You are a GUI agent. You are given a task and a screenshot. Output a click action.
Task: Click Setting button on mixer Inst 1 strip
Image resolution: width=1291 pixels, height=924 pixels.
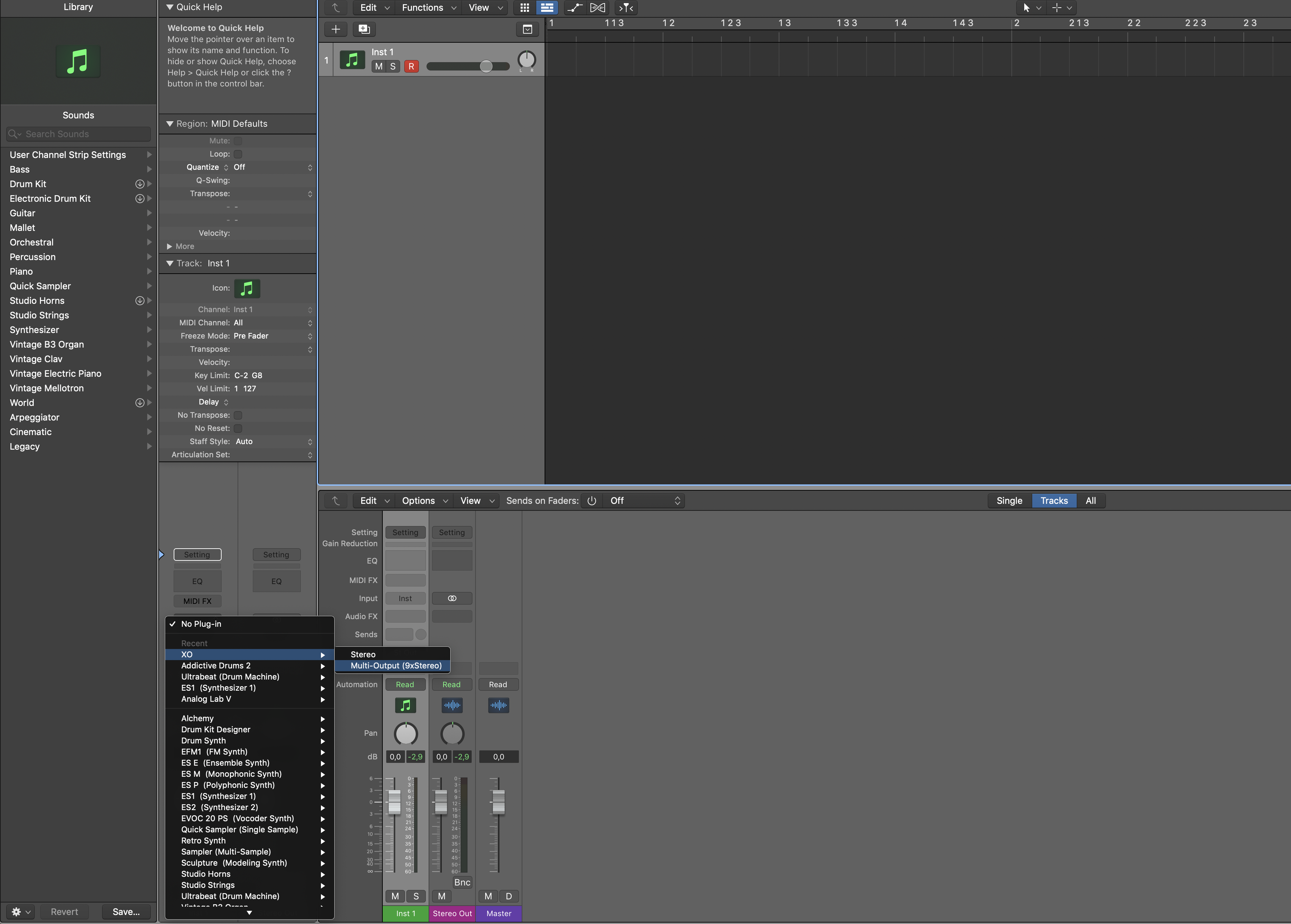click(405, 533)
